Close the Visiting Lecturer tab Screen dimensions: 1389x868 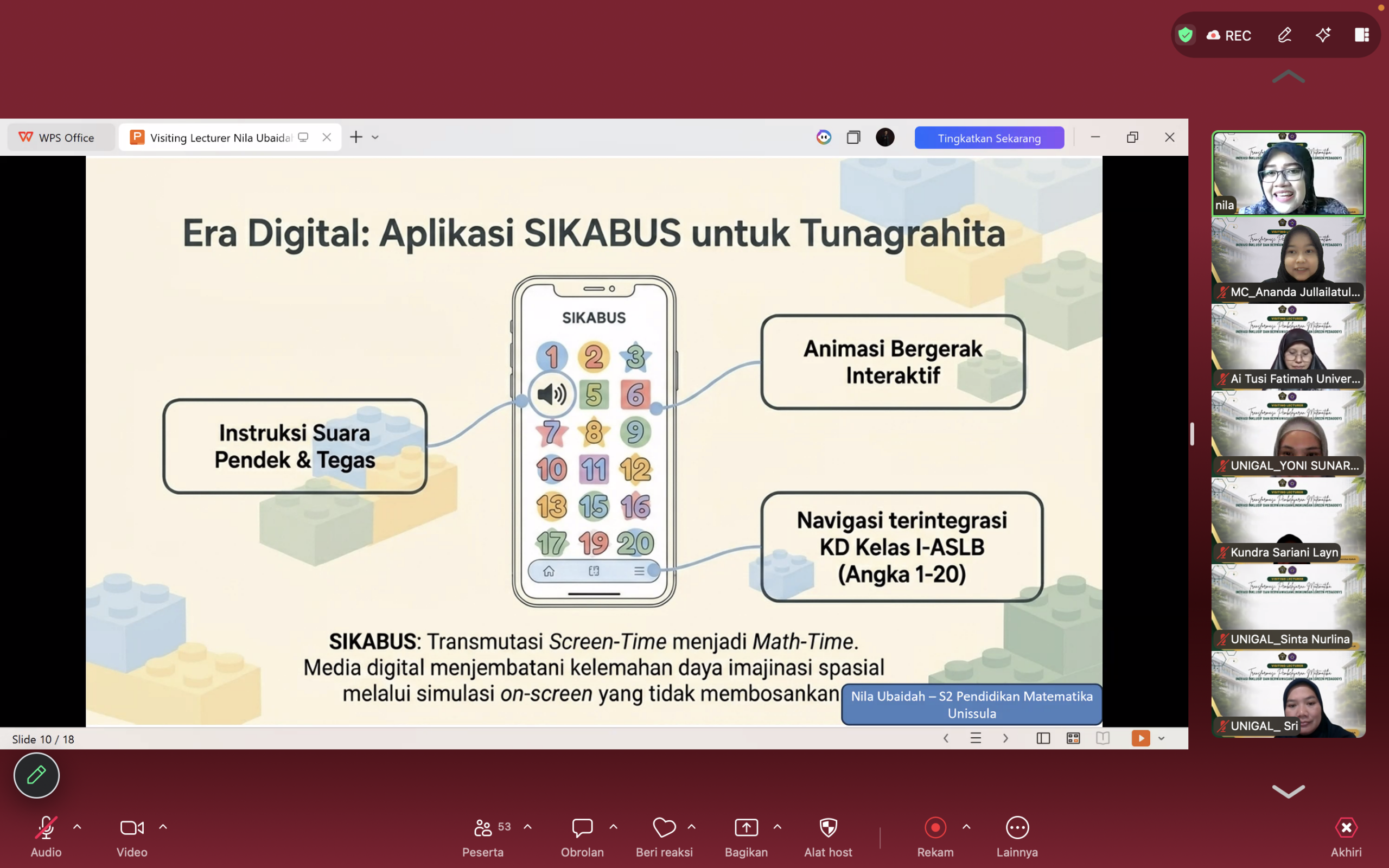327,137
